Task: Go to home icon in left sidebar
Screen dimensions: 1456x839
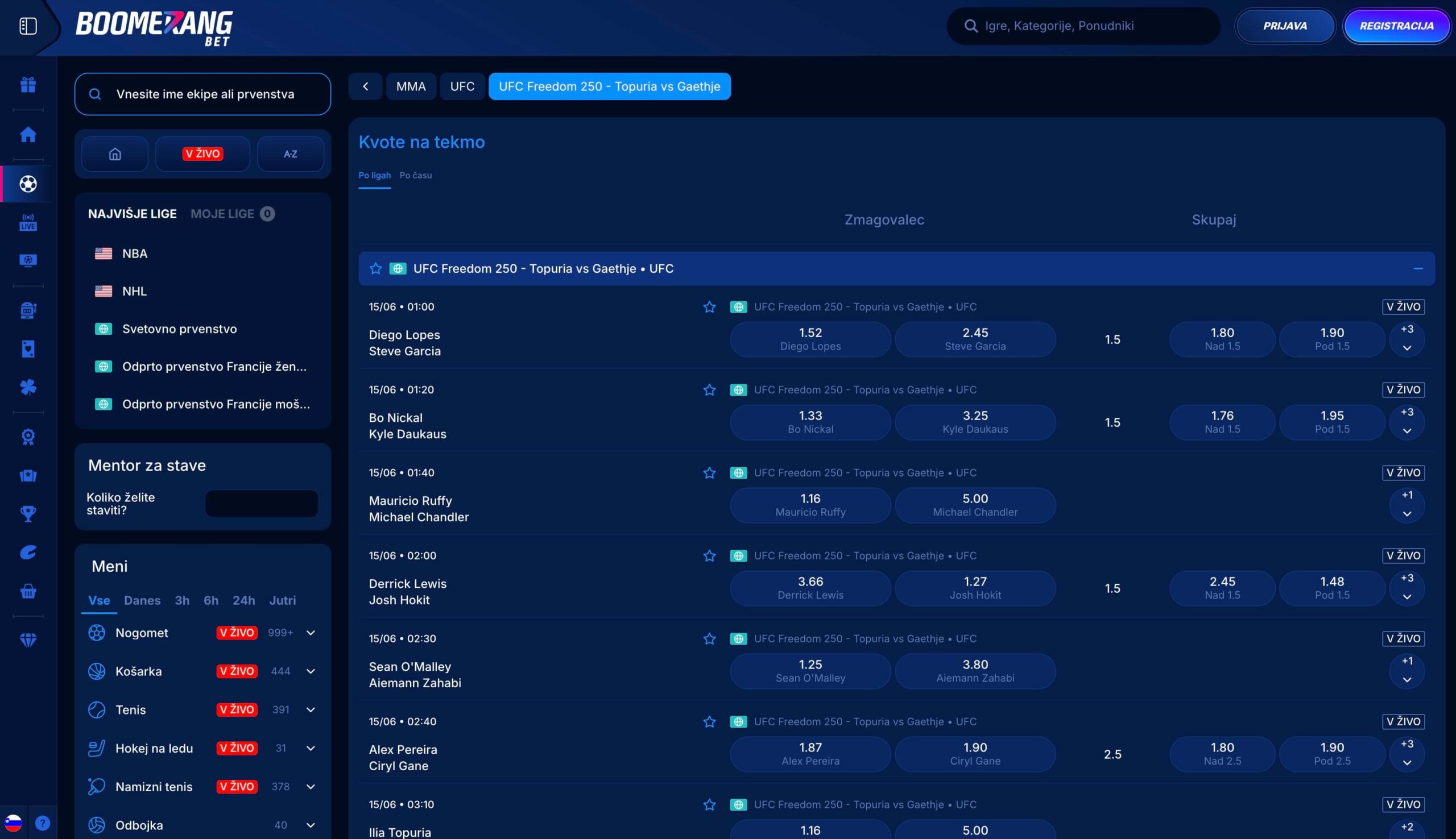Action: (x=28, y=134)
